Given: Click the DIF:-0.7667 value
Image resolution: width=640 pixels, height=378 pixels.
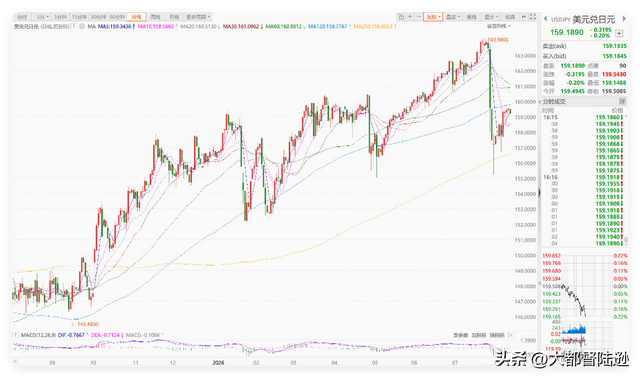Looking at the screenshot, I should pyautogui.click(x=72, y=335).
